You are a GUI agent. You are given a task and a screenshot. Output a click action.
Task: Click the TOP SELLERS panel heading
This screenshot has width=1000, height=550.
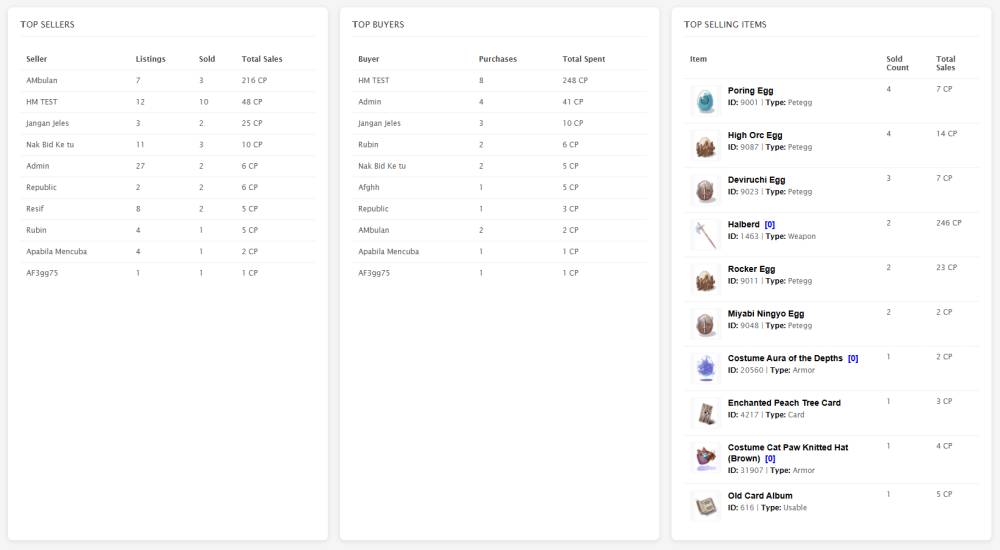pos(47,24)
